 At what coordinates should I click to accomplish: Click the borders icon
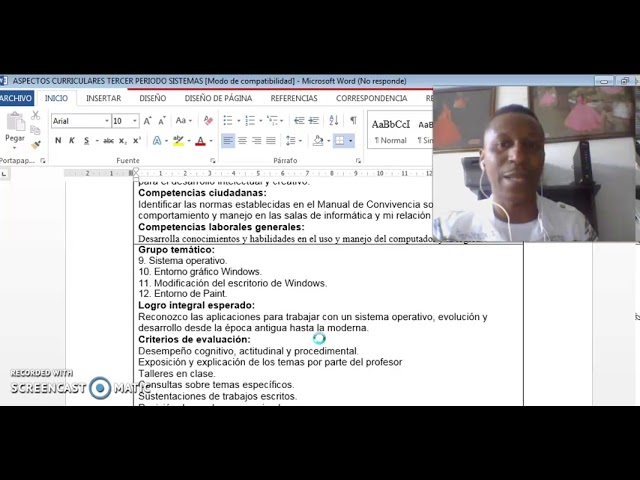340,141
